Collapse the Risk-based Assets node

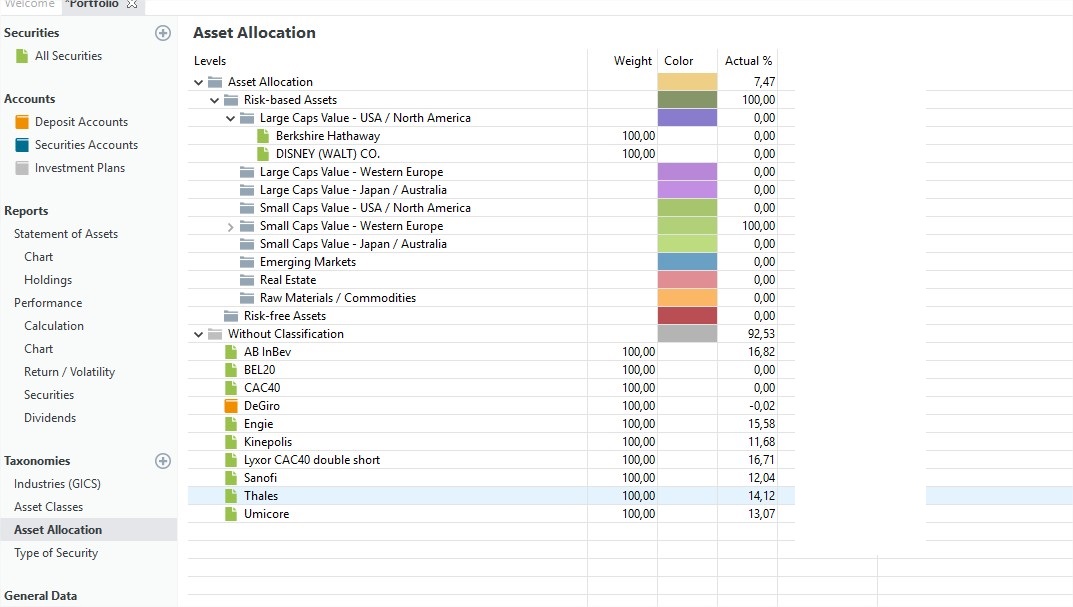tap(214, 100)
